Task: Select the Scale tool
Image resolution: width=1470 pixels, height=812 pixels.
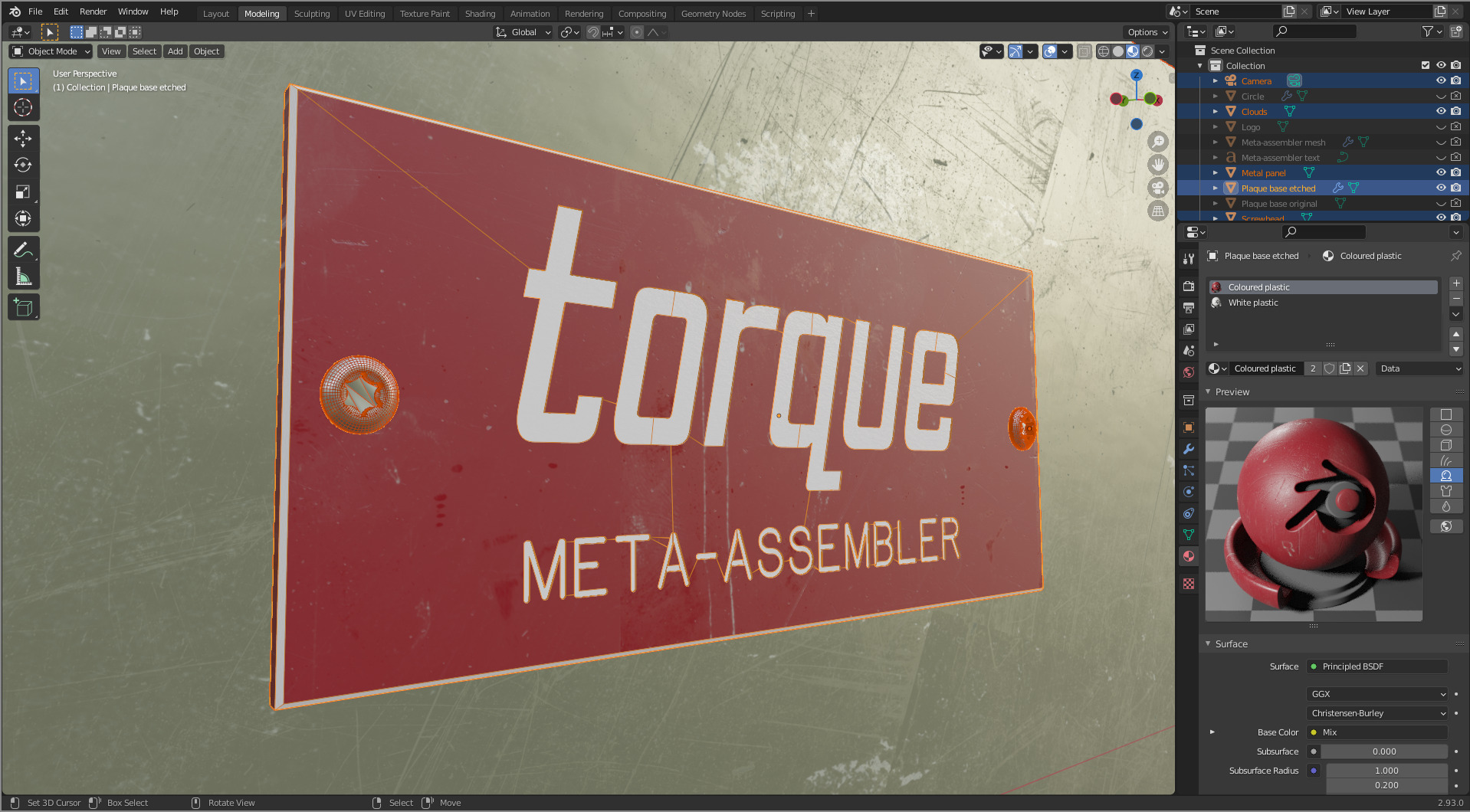Action: click(23, 192)
